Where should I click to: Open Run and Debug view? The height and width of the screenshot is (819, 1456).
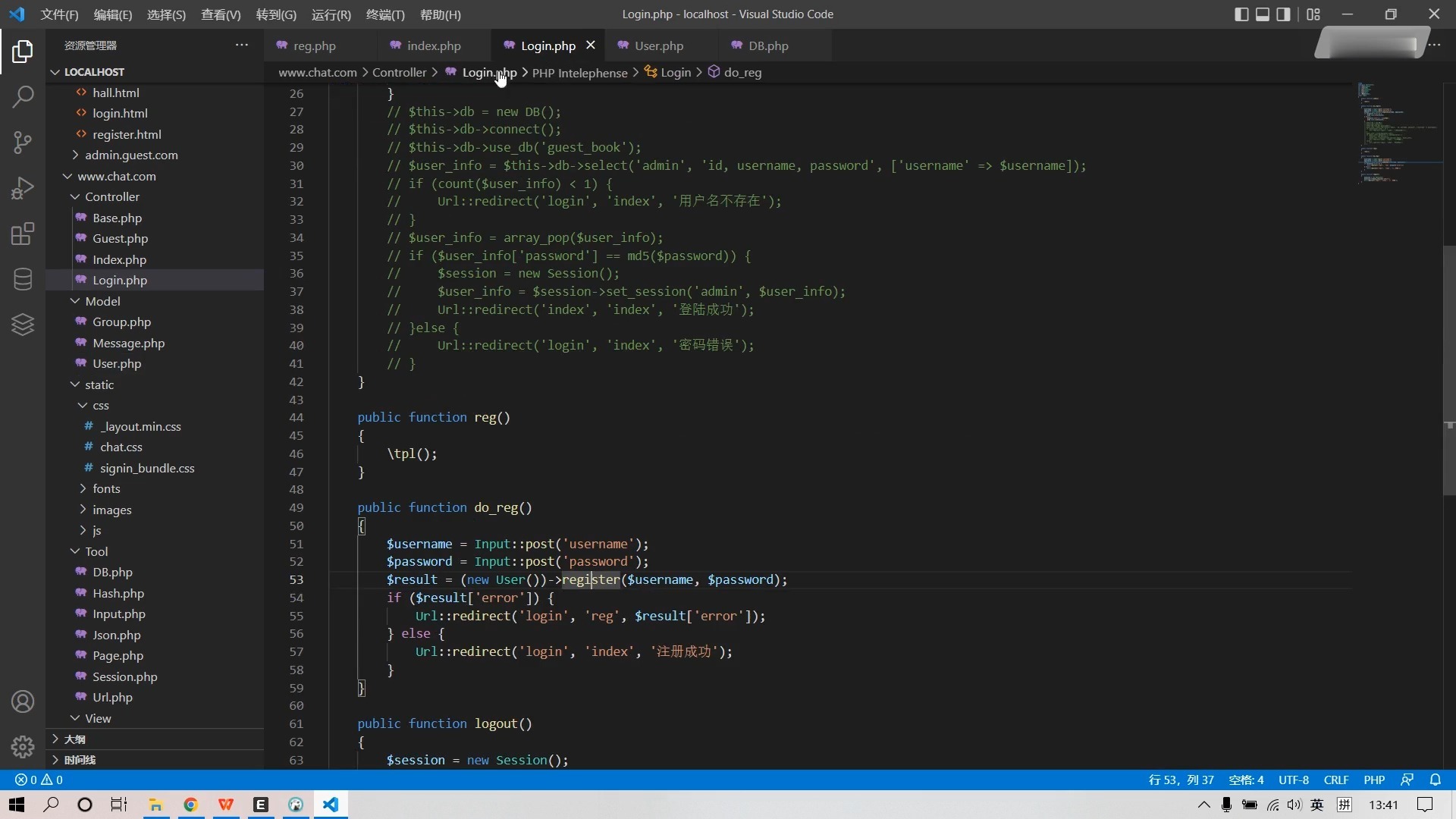pyautogui.click(x=23, y=187)
